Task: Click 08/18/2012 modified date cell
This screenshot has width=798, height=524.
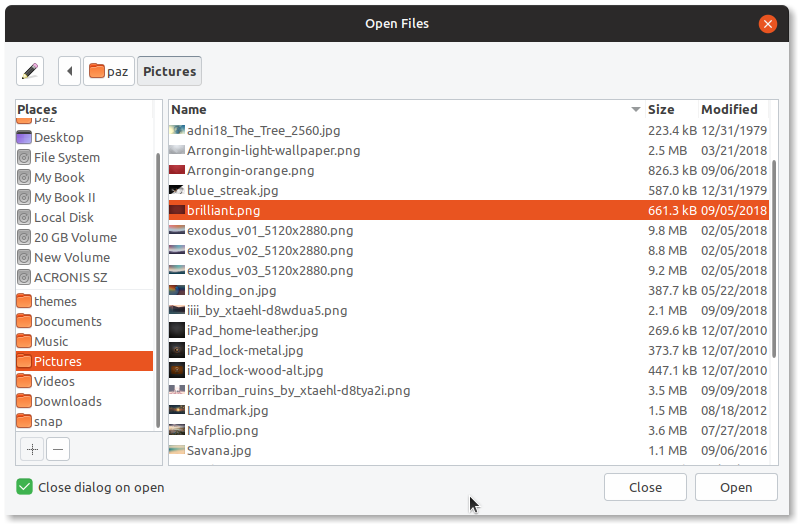Action: pos(734,411)
